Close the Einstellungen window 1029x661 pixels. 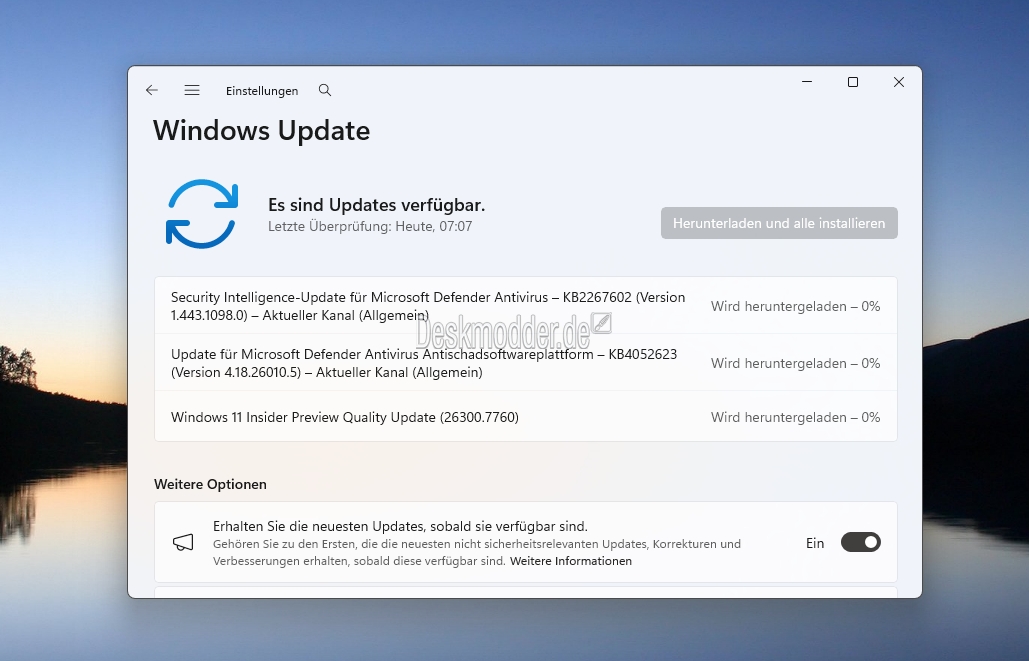tap(899, 83)
